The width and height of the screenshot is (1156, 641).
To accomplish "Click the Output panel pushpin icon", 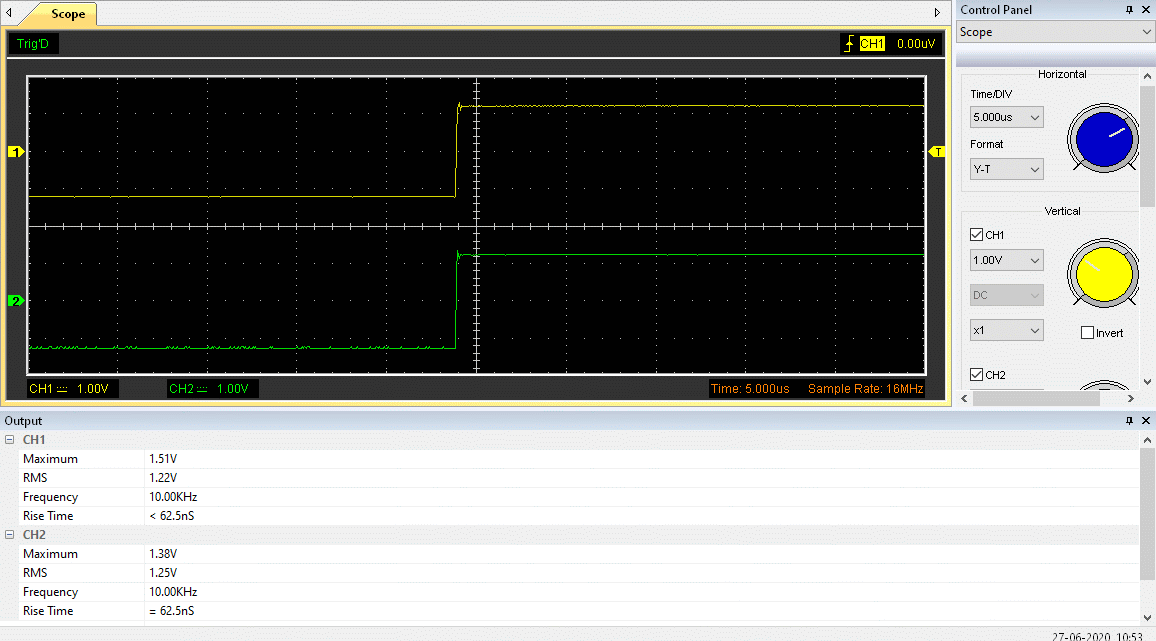I will (x=1129, y=421).
